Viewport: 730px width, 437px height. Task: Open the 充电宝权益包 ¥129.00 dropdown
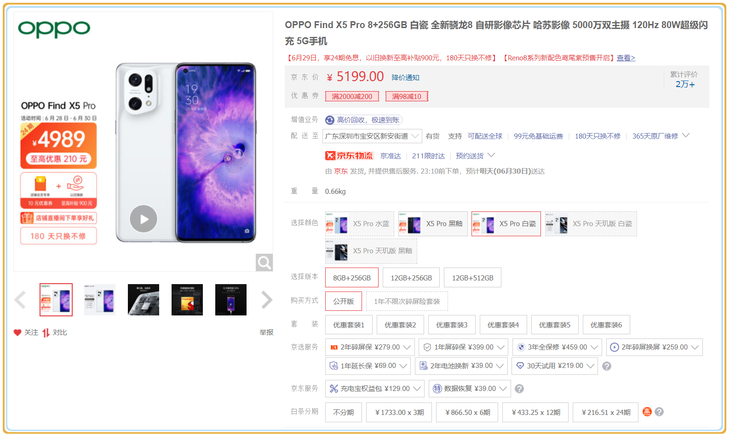[x=374, y=389]
